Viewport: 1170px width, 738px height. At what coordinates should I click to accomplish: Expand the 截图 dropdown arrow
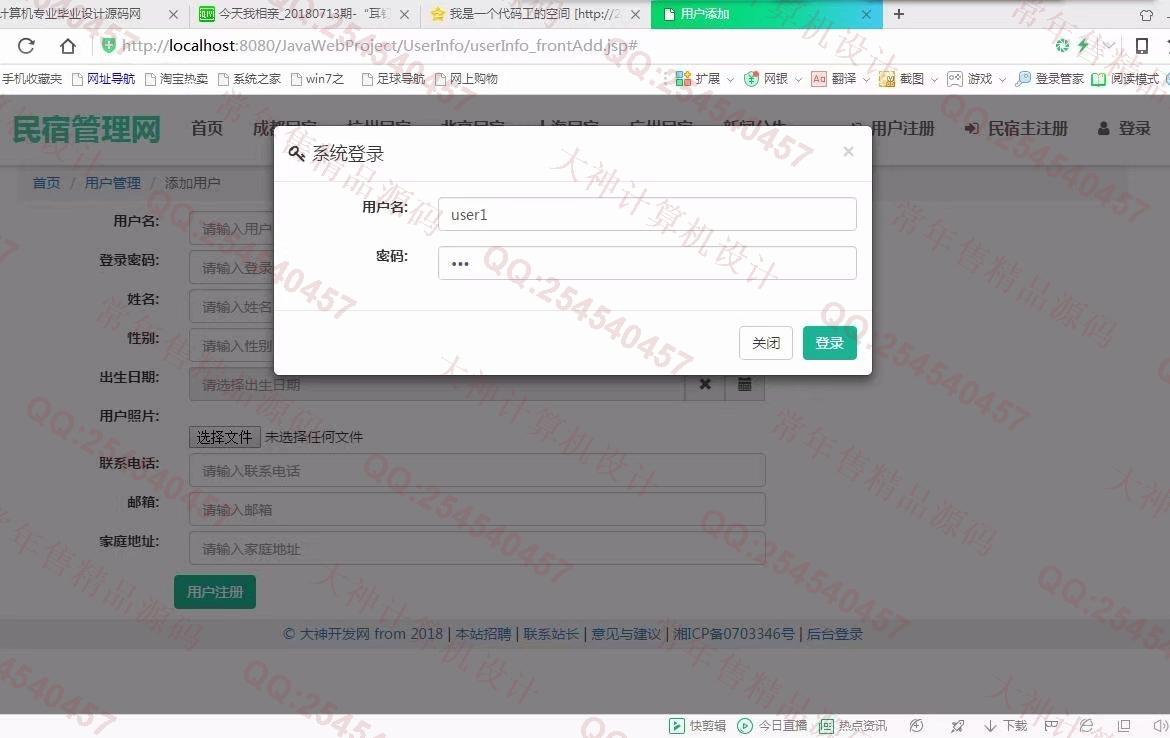(933, 79)
